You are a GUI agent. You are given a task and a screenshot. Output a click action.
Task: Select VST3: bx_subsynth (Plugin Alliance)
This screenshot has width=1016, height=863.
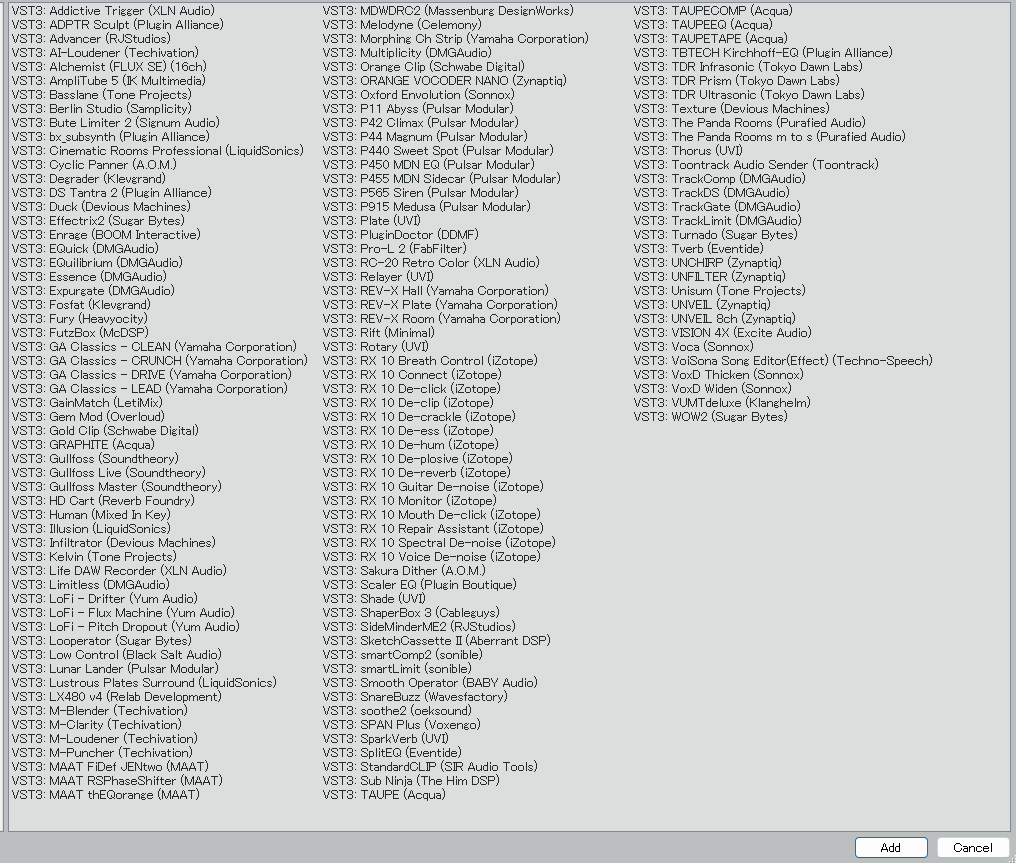pos(110,137)
